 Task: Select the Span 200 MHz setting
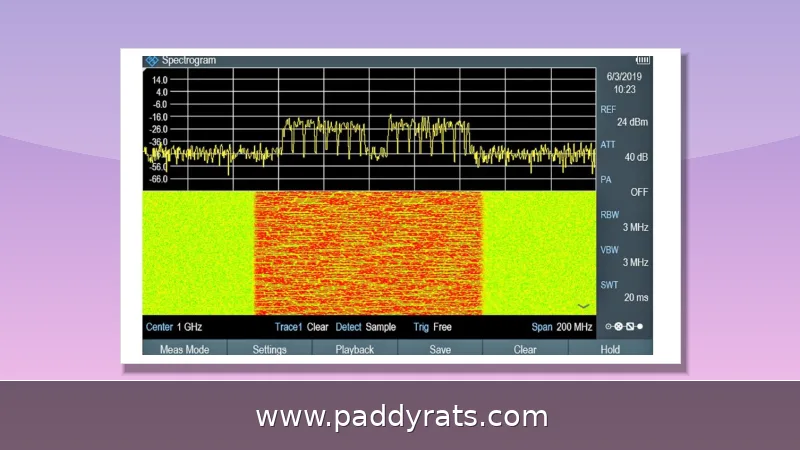pos(562,327)
